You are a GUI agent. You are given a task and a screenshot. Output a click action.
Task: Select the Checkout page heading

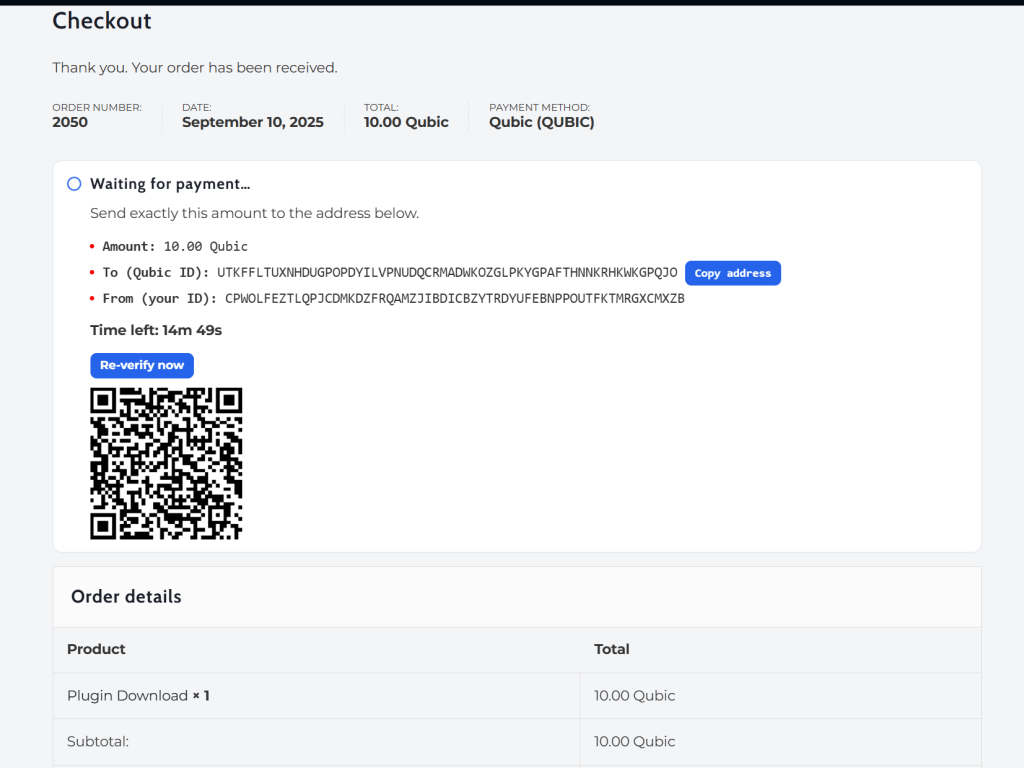click(102, 21)
